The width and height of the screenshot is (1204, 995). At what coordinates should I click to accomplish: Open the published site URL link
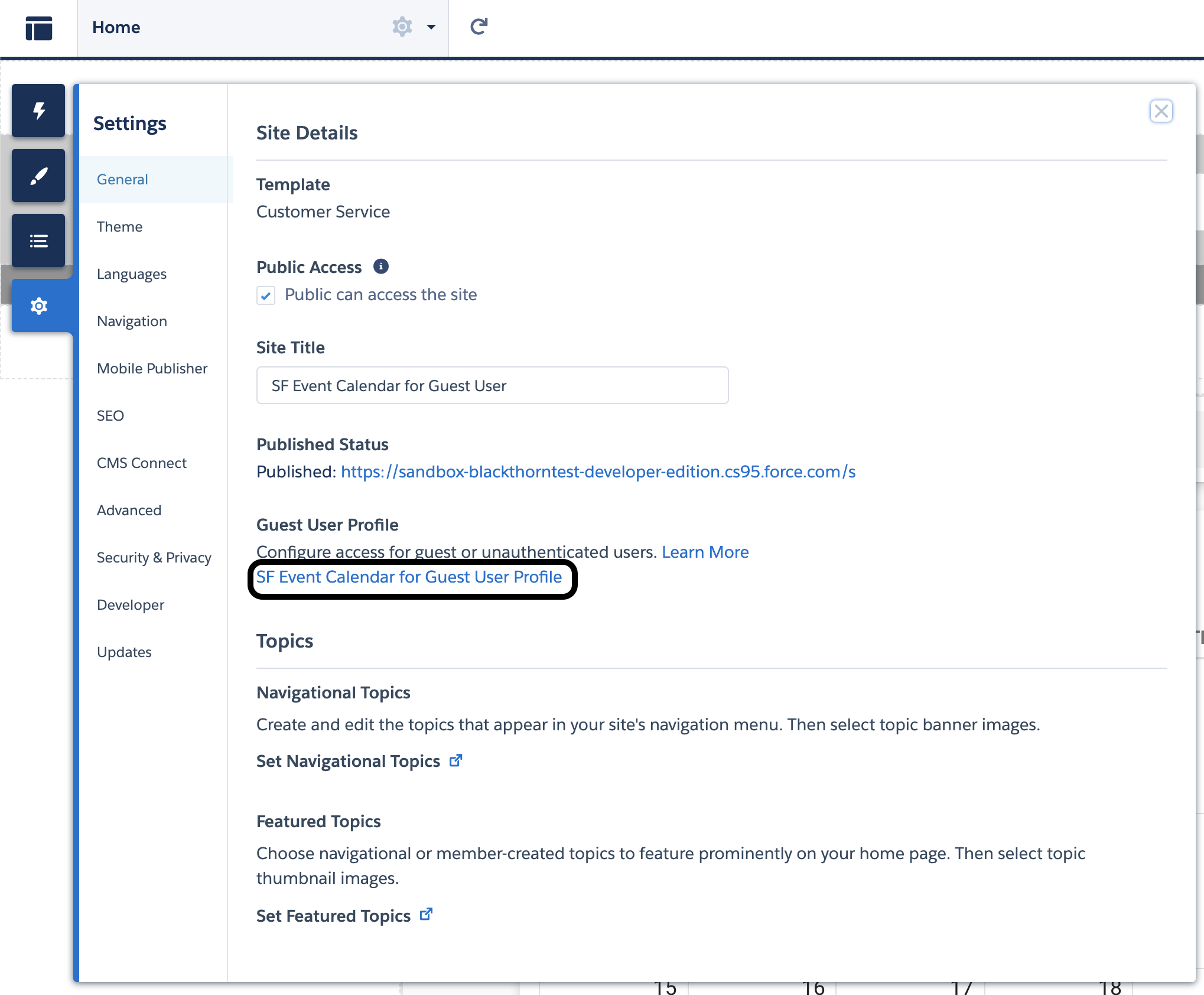tap(598, 472)
